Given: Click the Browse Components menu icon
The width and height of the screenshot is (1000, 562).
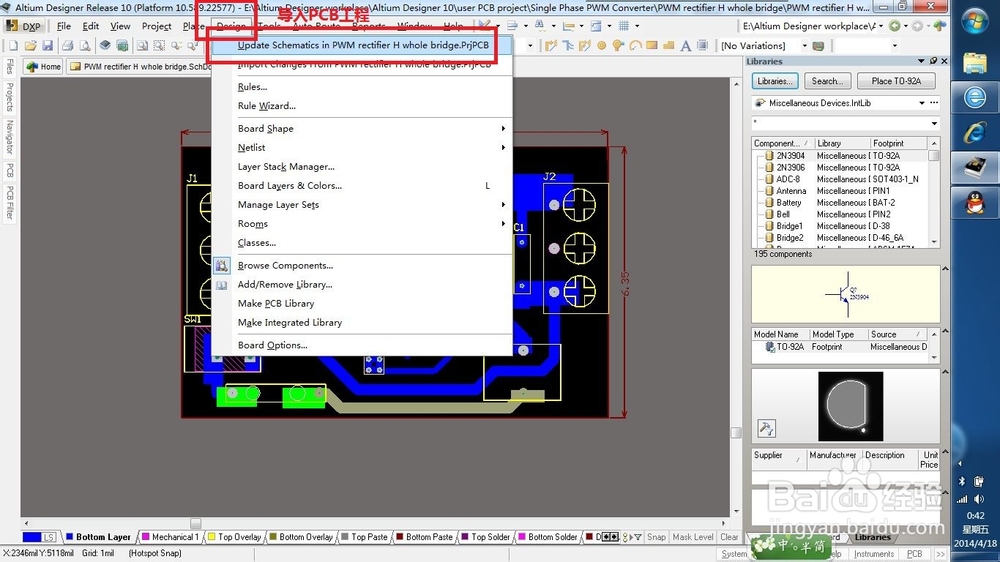Looking at the screenshot, I should [x=221, y=265].
